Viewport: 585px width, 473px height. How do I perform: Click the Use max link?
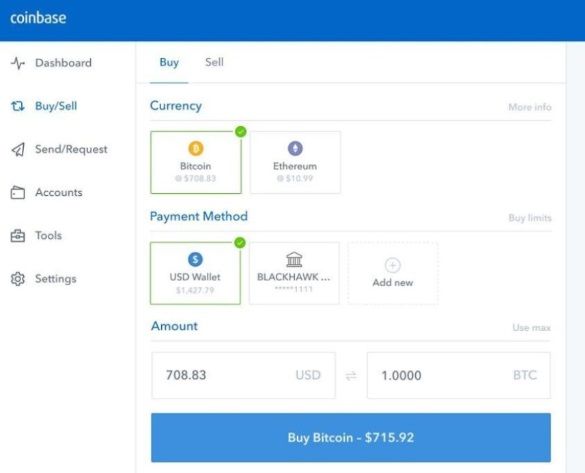point(531,328)
